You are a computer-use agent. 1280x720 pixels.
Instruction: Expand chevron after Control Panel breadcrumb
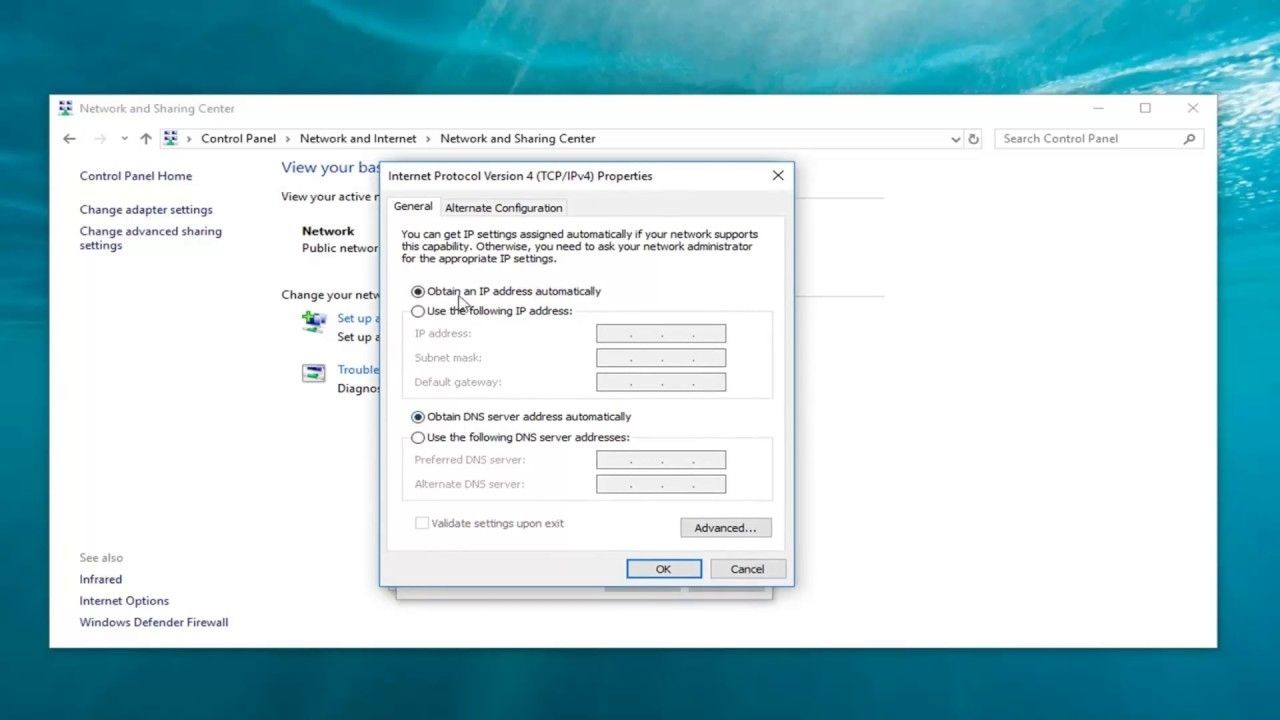coord(288,139)
